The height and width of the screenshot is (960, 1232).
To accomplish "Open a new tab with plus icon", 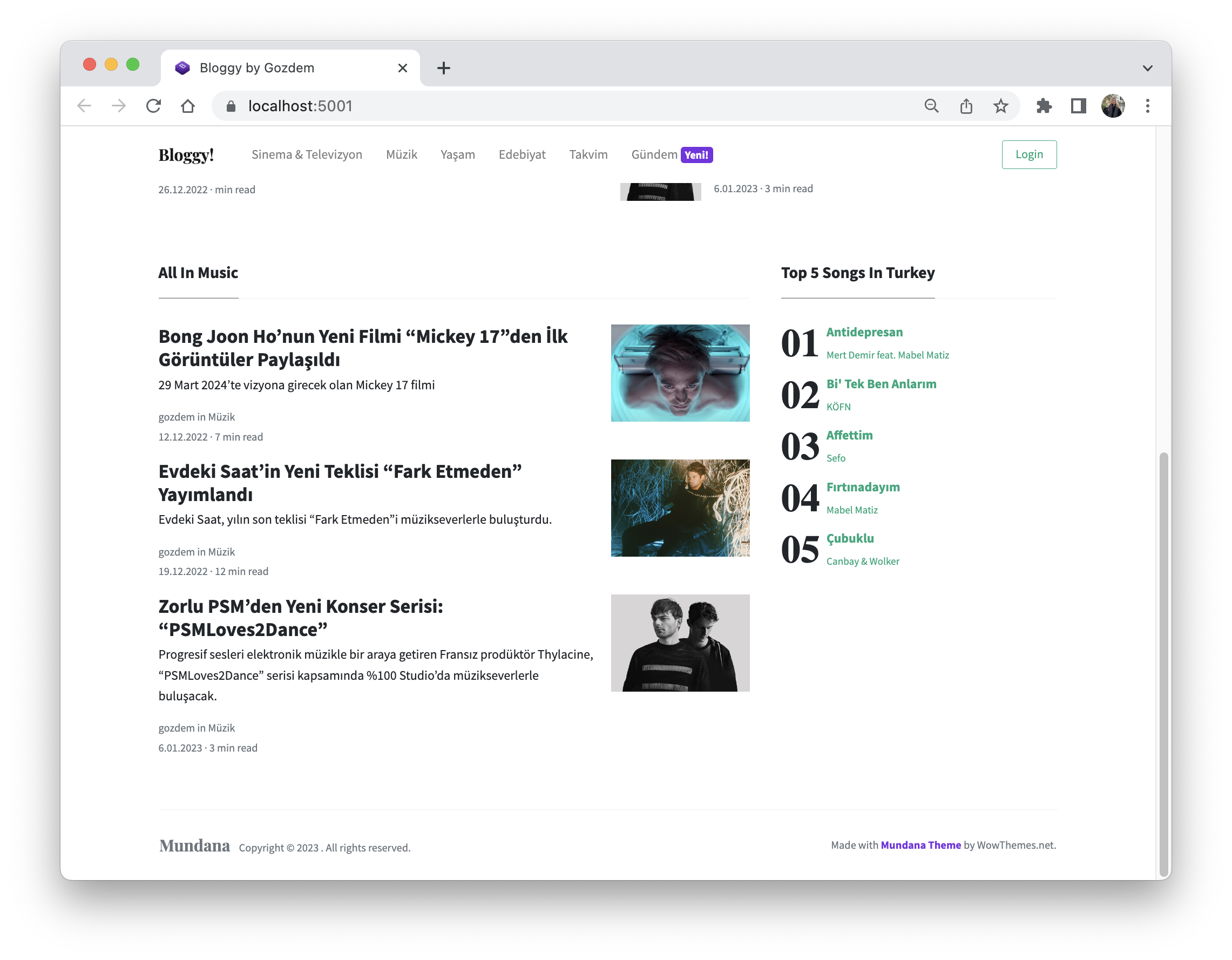I will click(x=443, y=68).
